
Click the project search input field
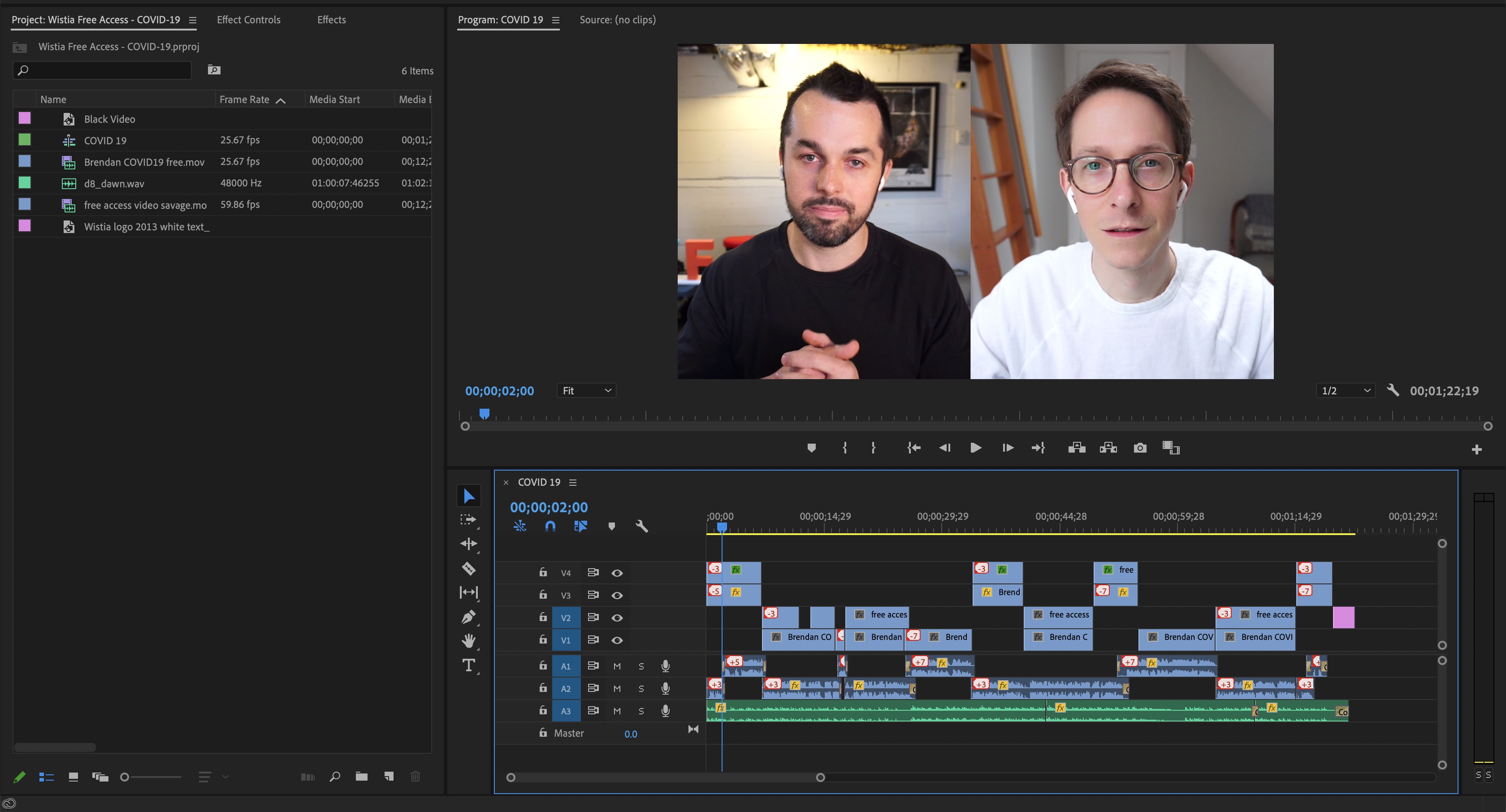click(102, 70)
